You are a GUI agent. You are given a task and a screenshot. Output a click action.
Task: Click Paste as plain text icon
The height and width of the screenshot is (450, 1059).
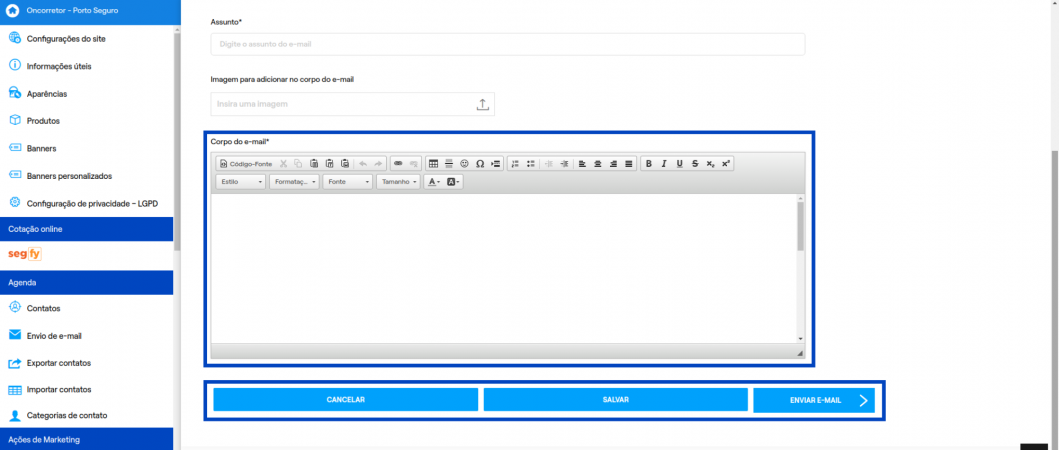(330, 164)
